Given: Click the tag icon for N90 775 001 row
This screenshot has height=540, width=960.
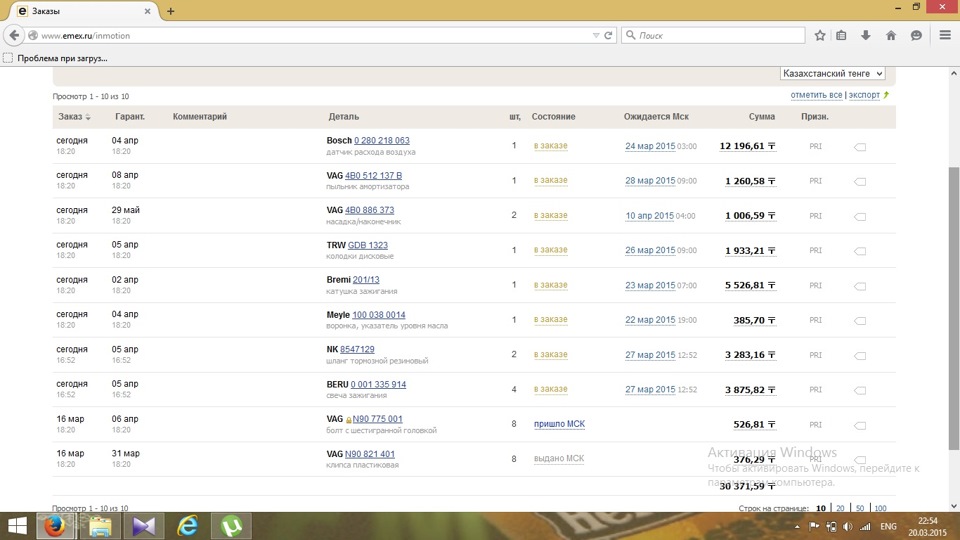Looking at the screenshot, I should click(860, 426).
